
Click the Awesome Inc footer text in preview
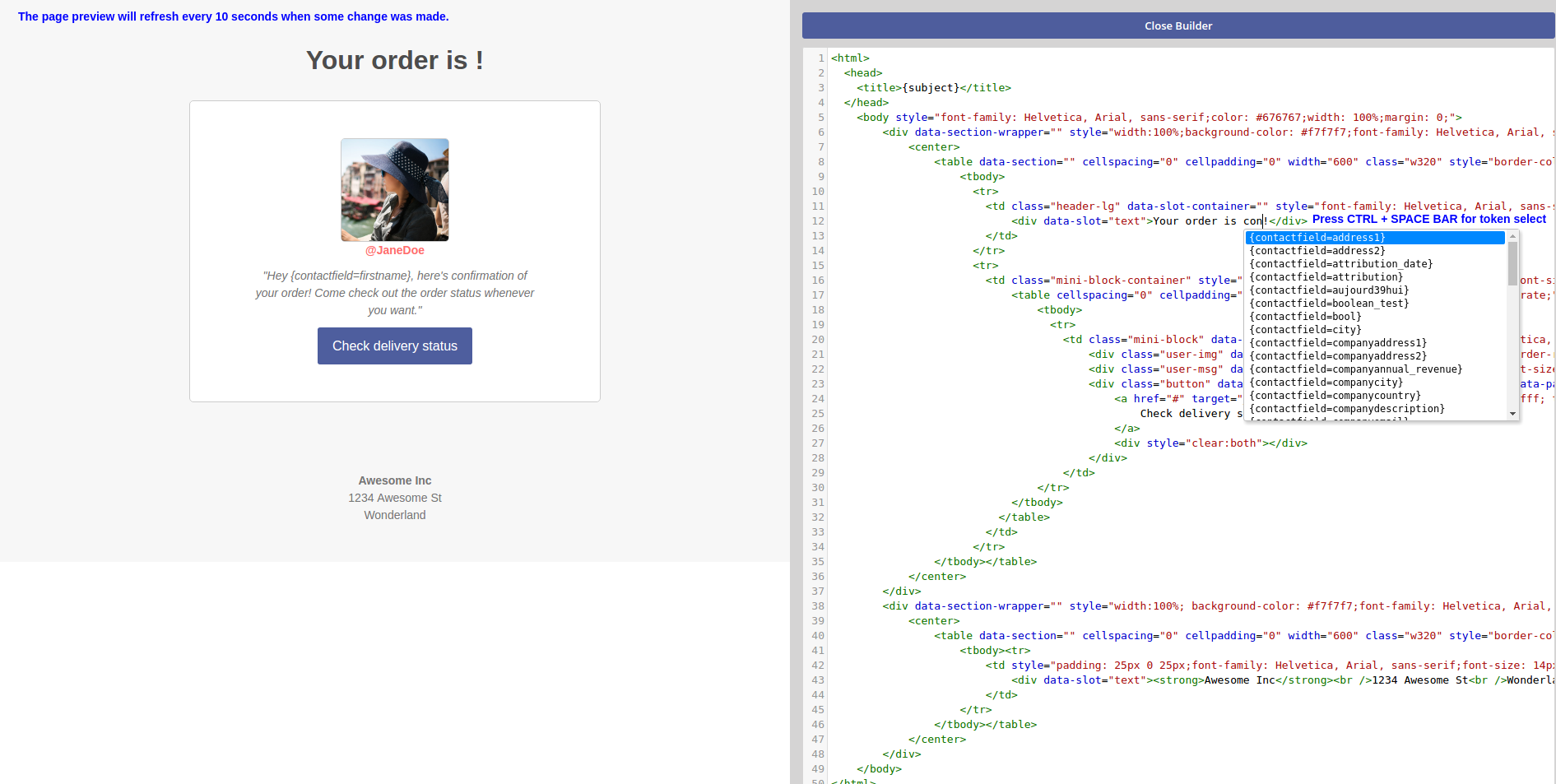point(394,480)
